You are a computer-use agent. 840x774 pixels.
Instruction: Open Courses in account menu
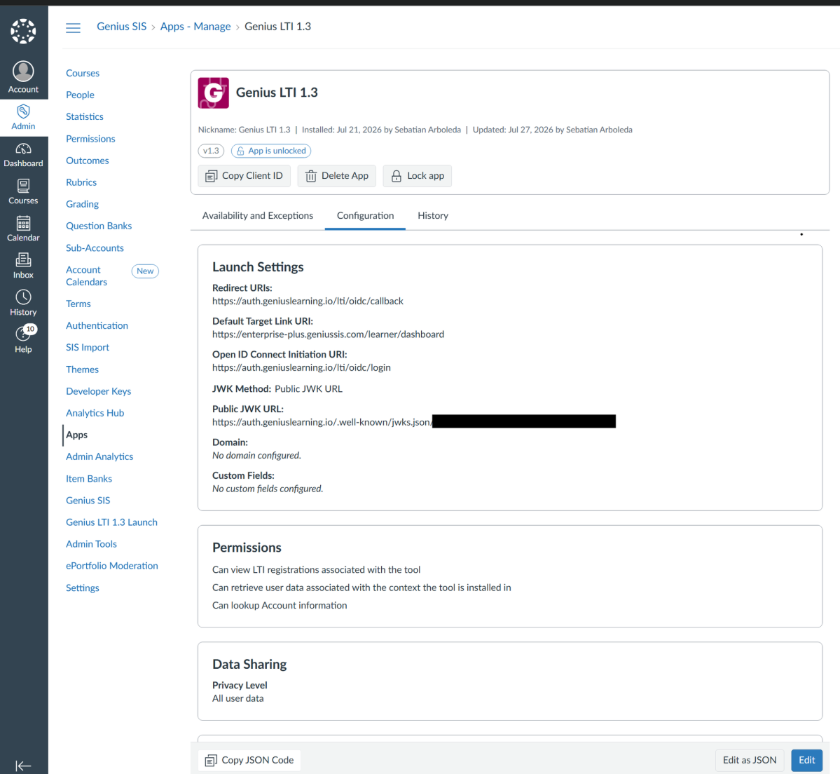(x=82, y=73)
